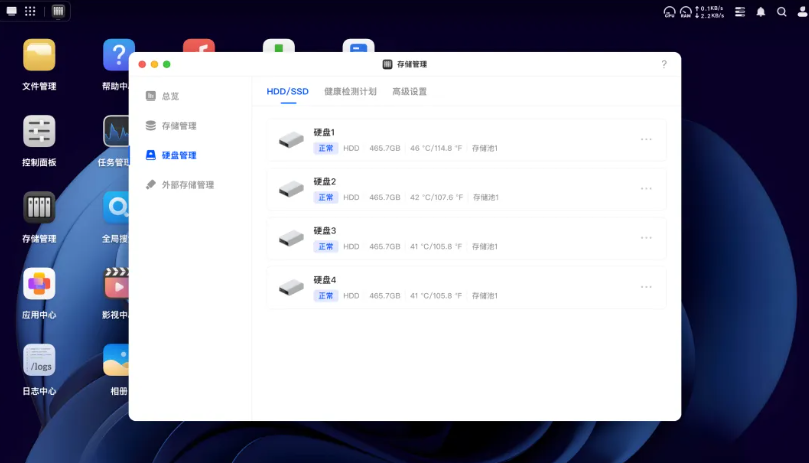Switch to the 高级设置 tab

click(410, 91)
